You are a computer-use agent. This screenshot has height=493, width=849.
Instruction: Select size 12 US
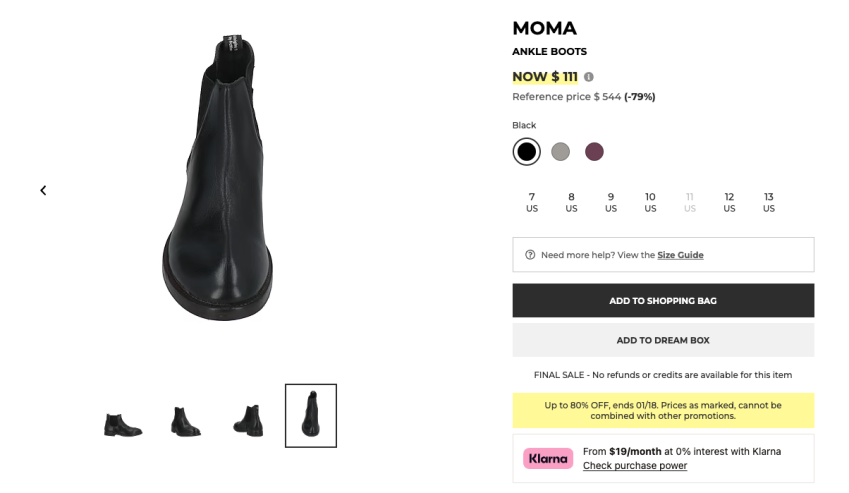click(x=729, y=202)
